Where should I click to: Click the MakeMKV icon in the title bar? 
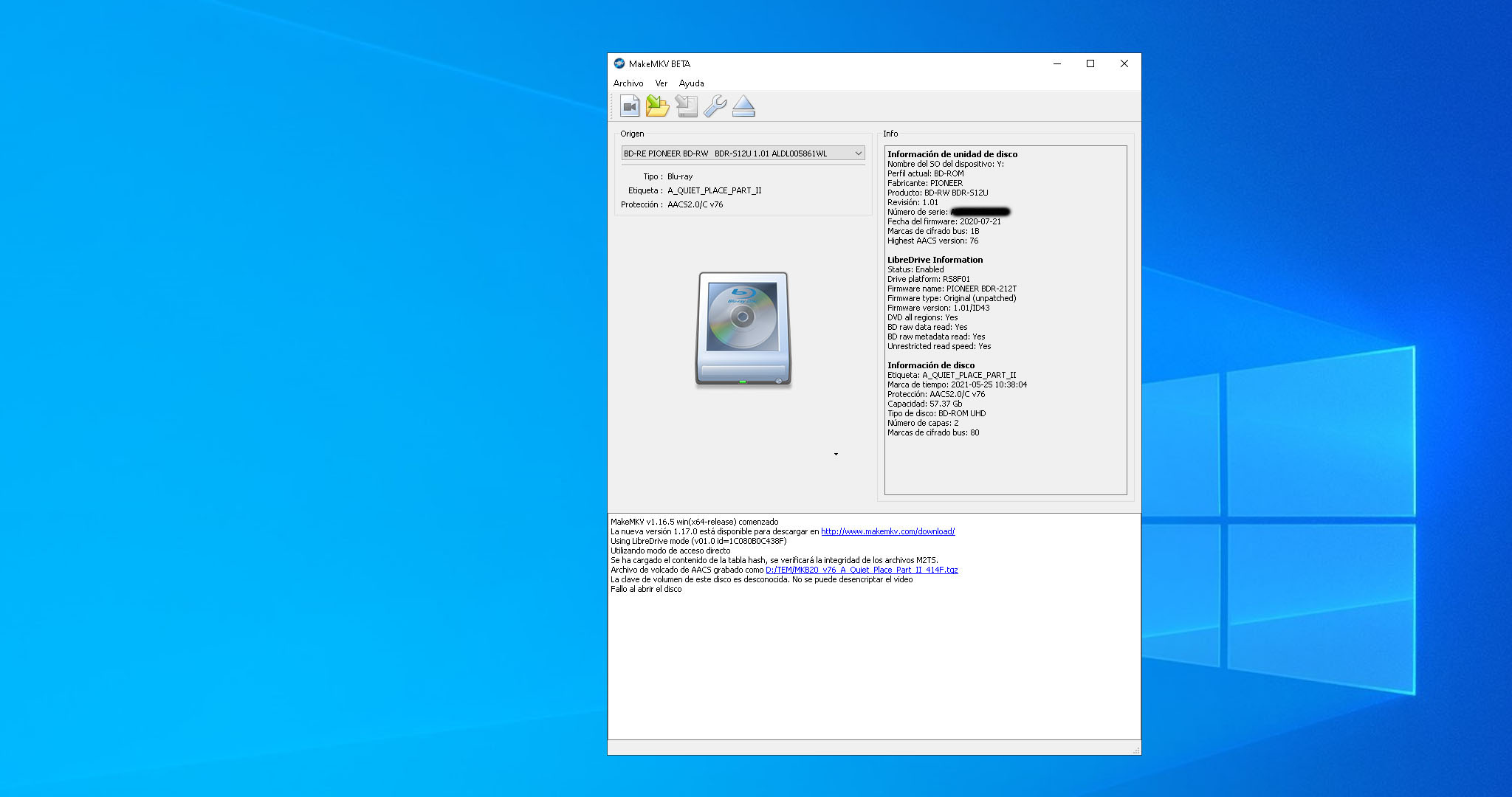coord(619,63)
